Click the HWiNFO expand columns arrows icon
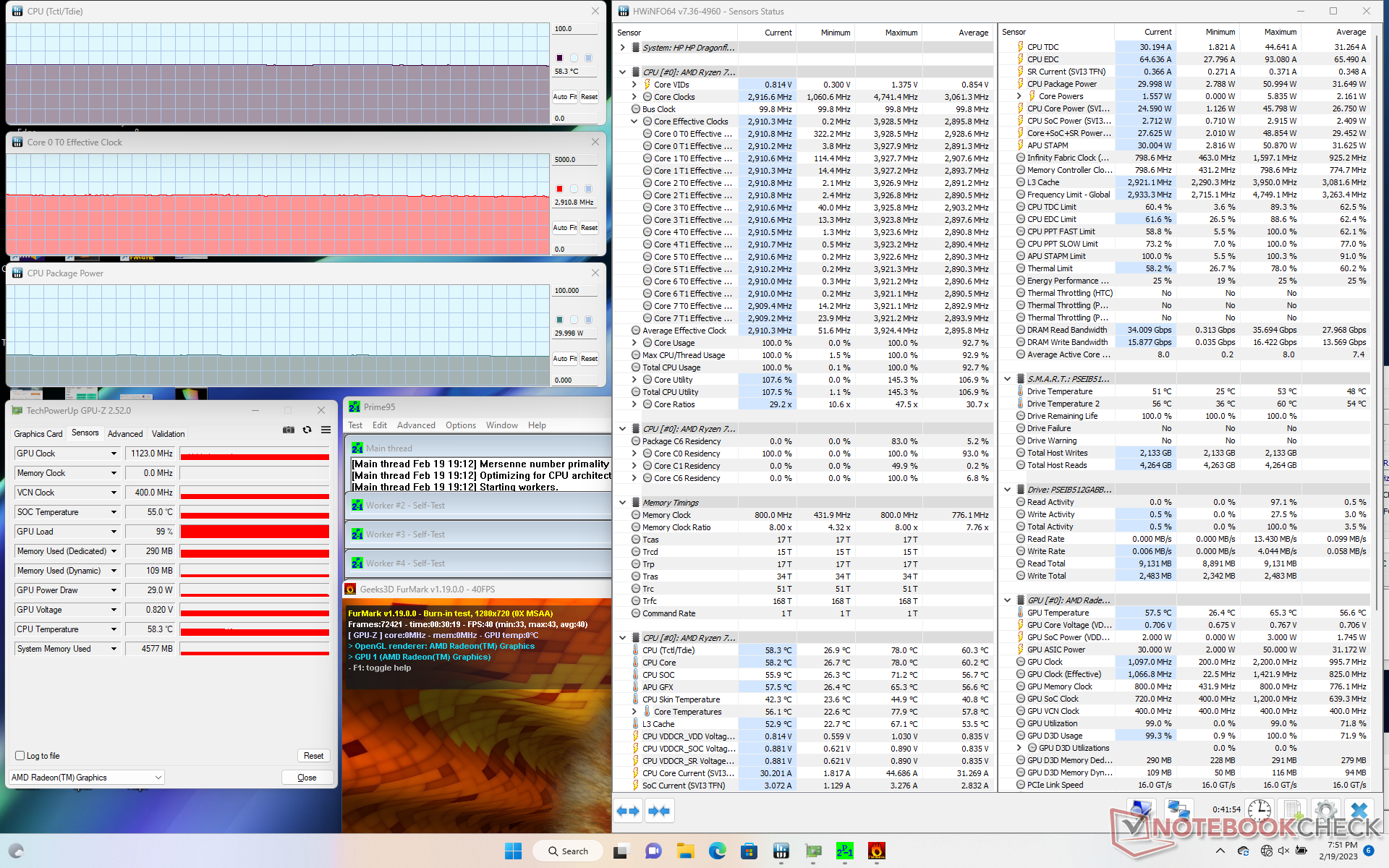The width and height of the screenshot is (1389, 868). 628,811
